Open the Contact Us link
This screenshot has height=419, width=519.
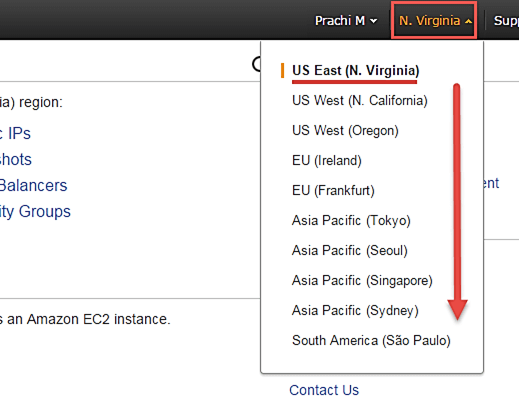point(324,390)
